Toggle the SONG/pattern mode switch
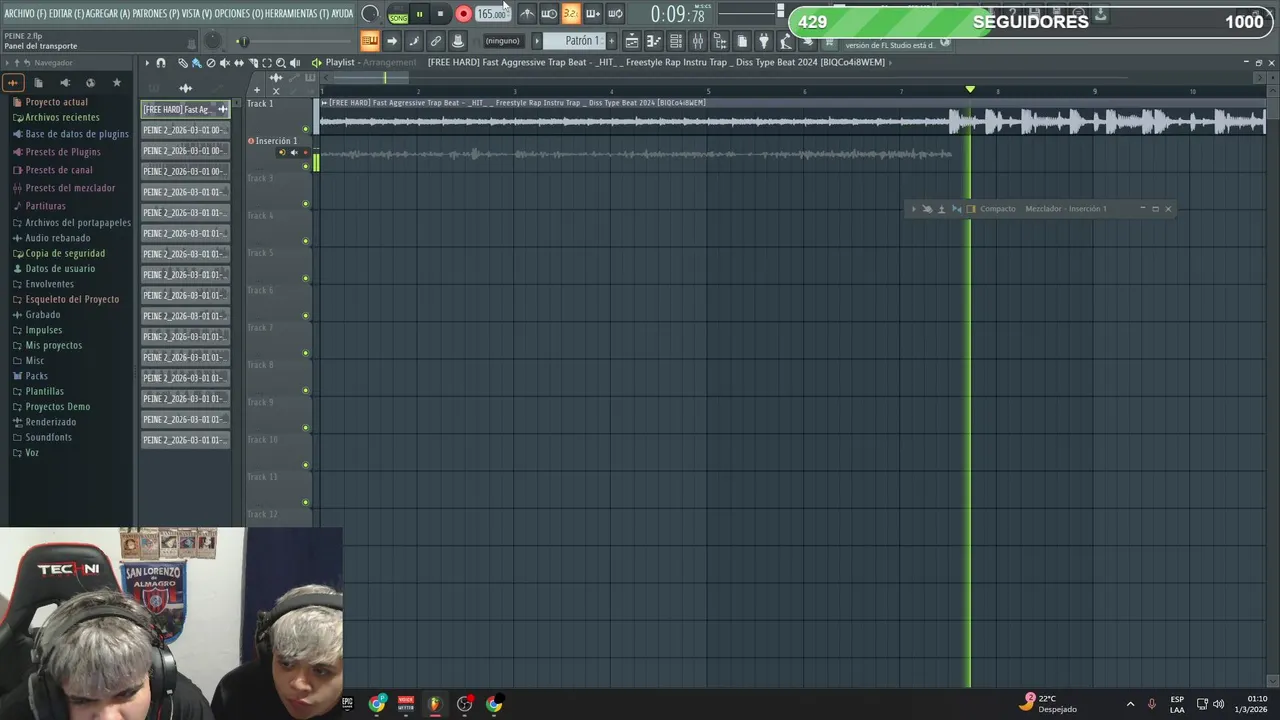 point(398,14)
